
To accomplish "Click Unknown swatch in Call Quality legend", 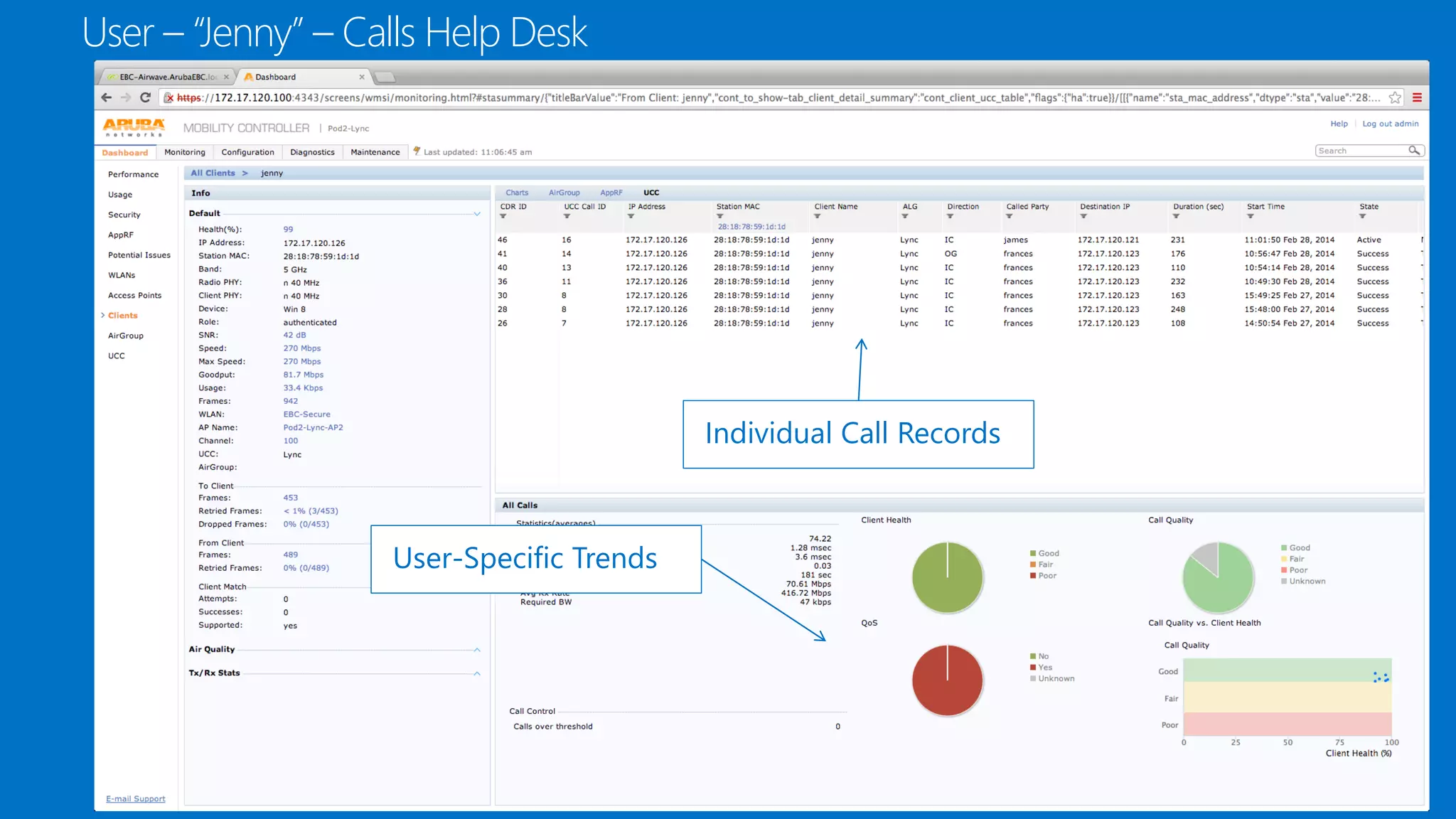I will coord(1284,582).
